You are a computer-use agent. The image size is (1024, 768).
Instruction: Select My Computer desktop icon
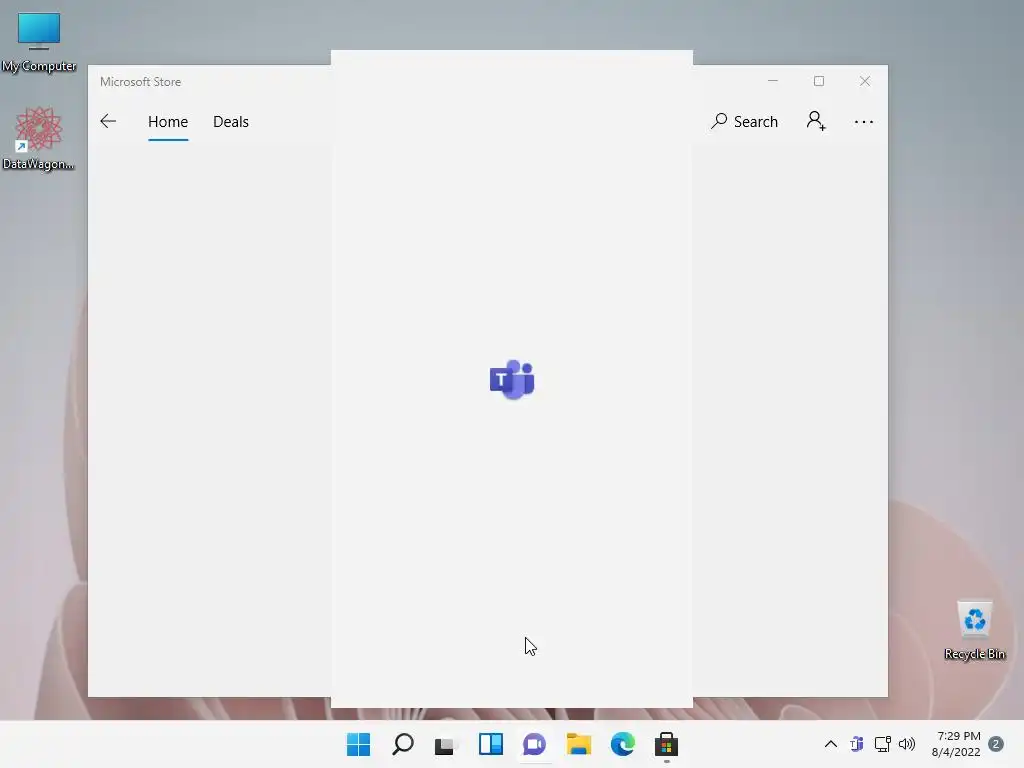(39, 42)
